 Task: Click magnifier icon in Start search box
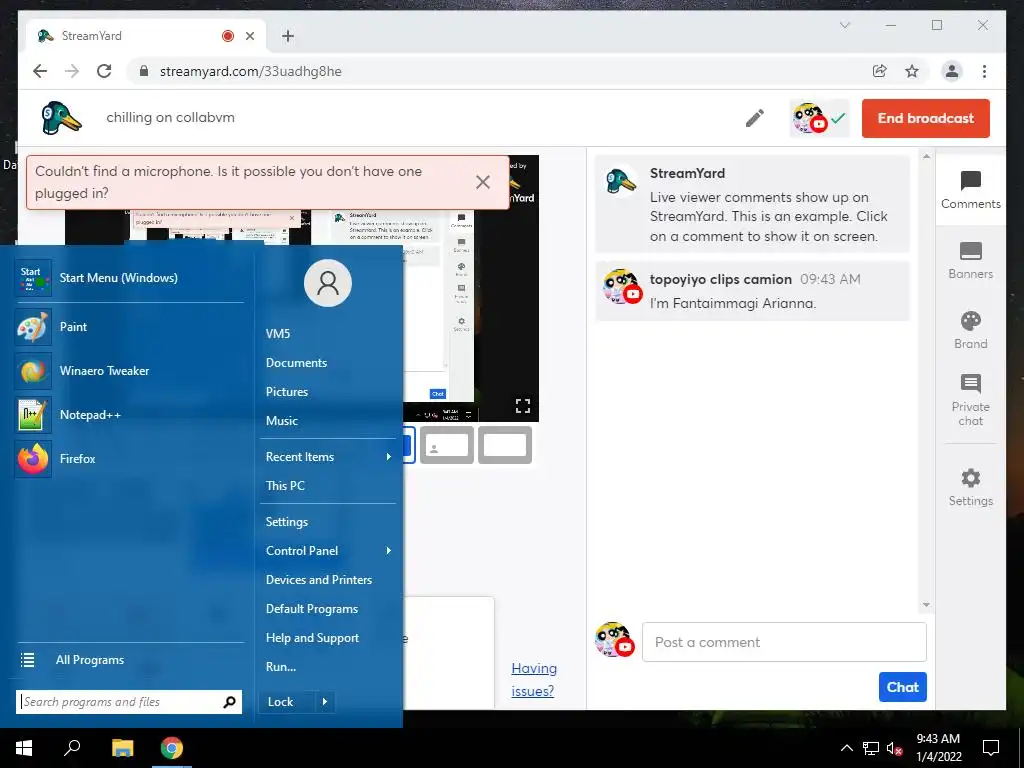pos(229,702)
